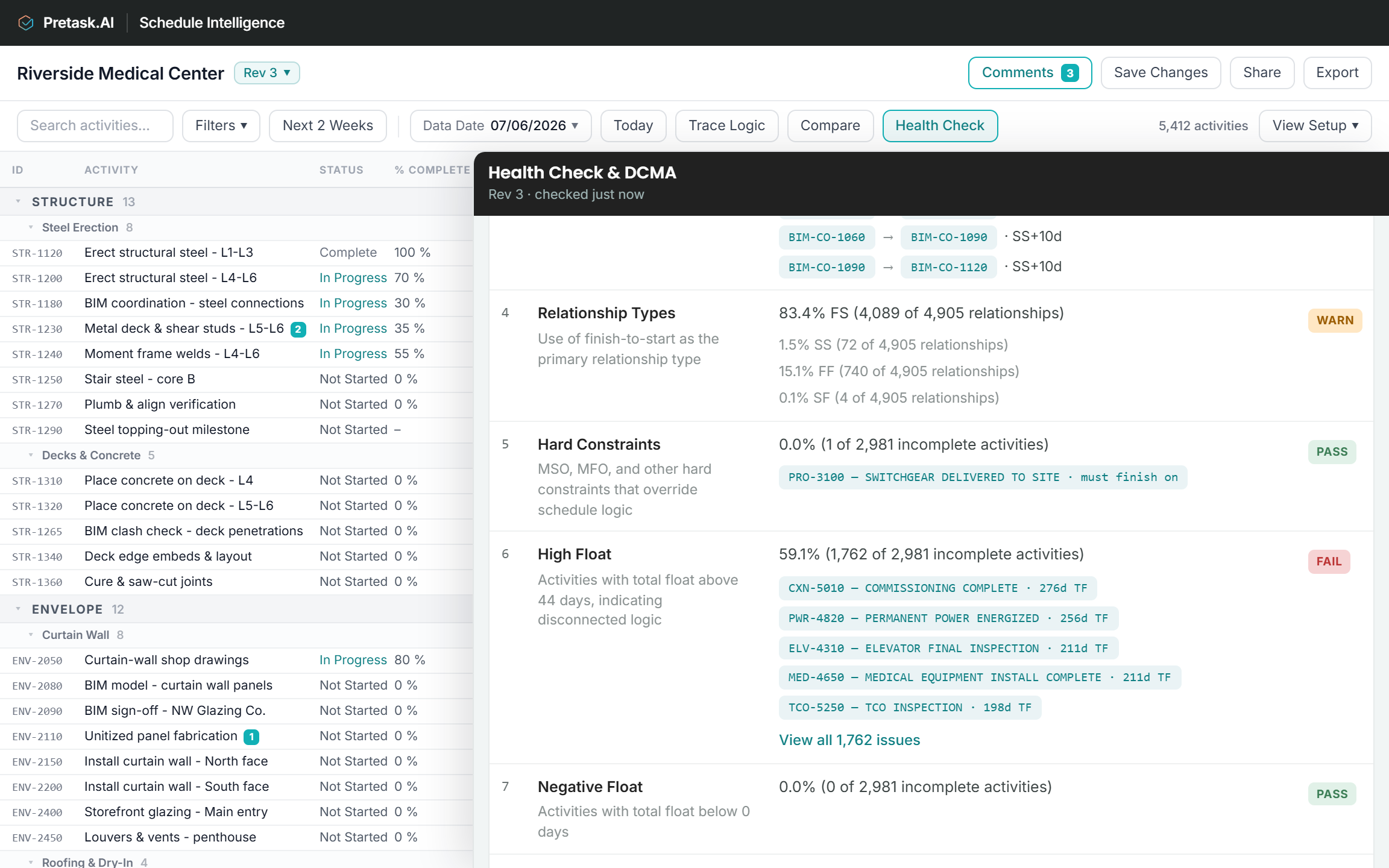Toggle the Next 2 Weeks filter
The height and width of the screenshot is (868, 1389).
tap(327, 126)
